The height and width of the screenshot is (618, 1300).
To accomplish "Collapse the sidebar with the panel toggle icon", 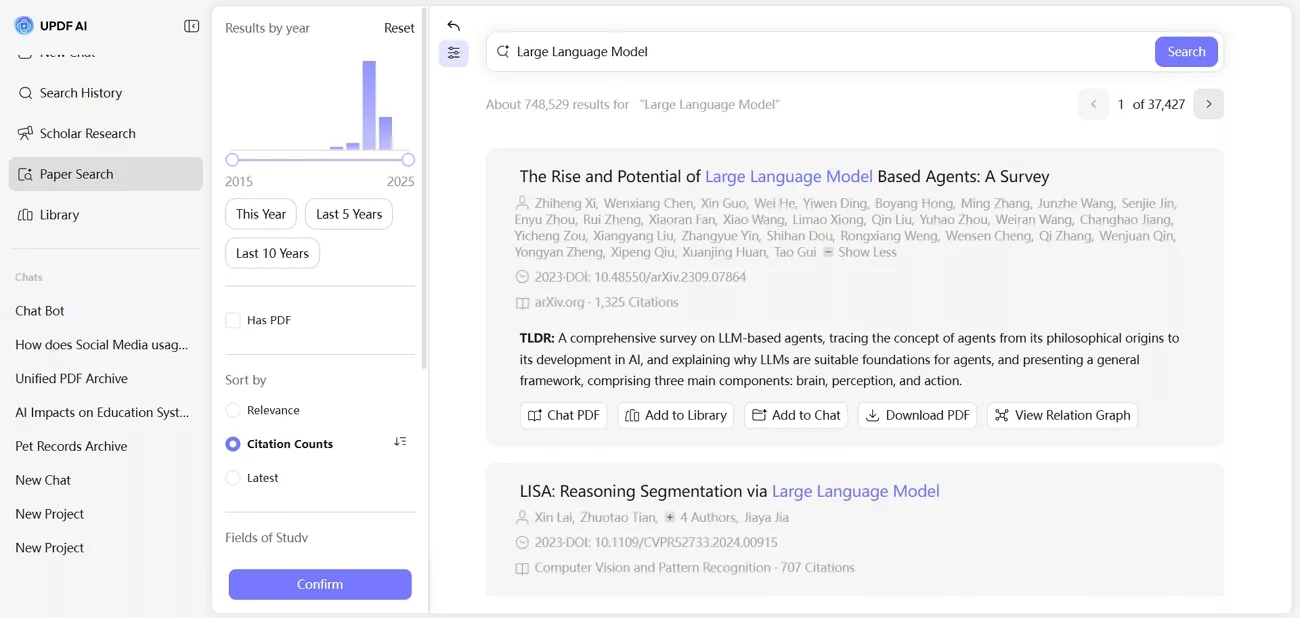I will pyautogui.click(x=191, y=26).
